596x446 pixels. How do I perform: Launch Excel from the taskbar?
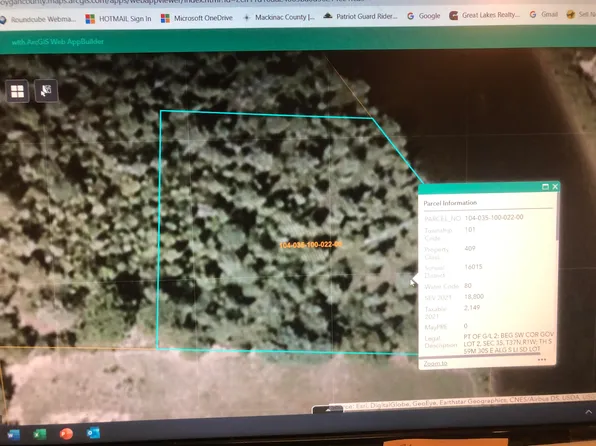click(40, 434)
